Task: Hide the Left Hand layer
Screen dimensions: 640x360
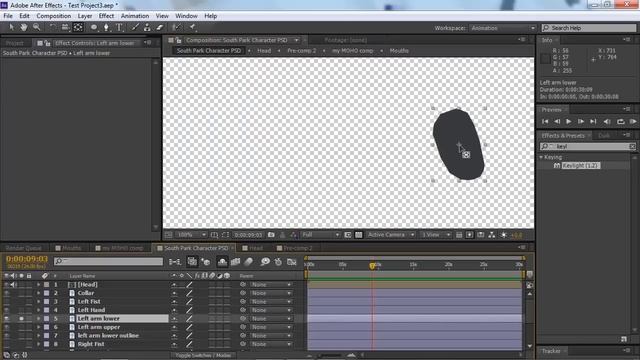Action: 7,310
